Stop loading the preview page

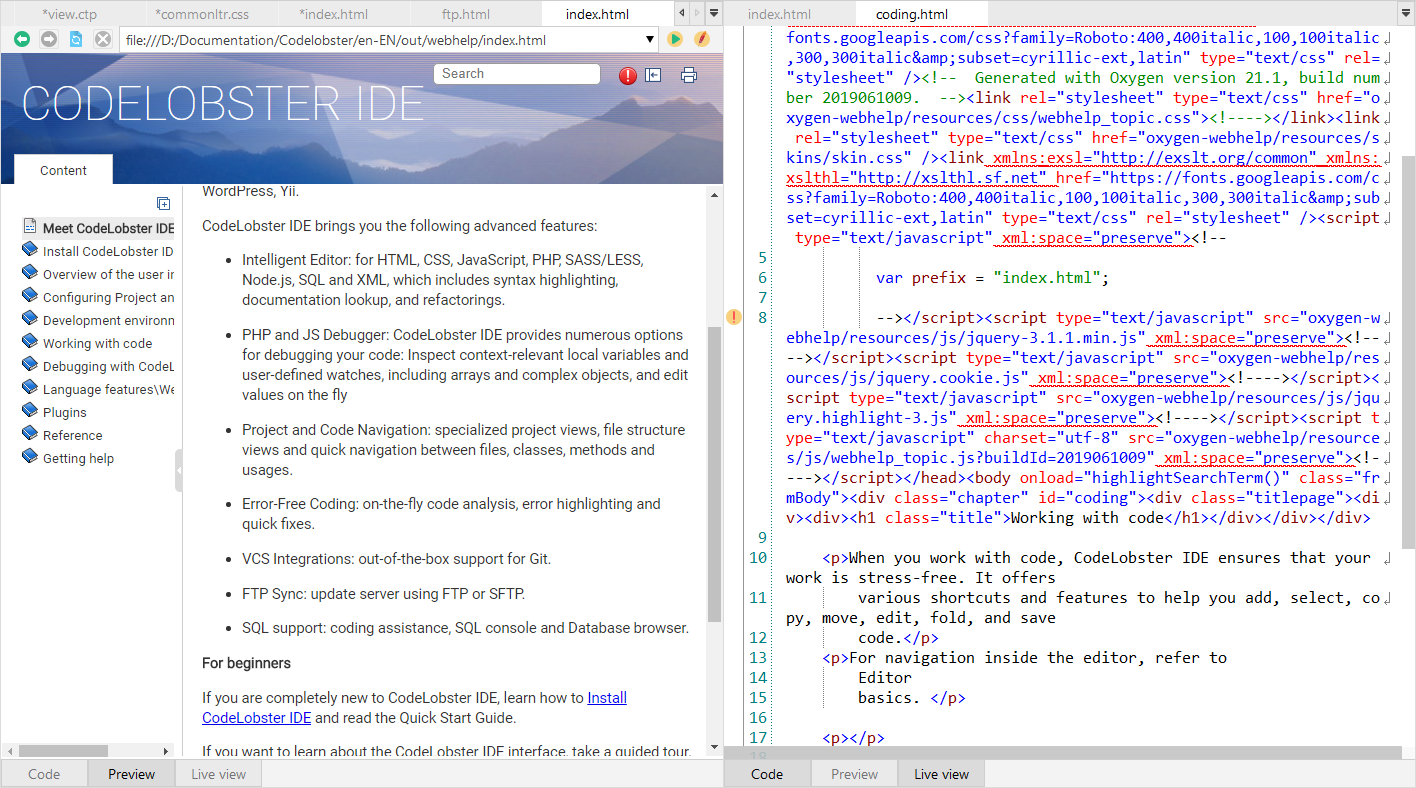coord(103,39)
